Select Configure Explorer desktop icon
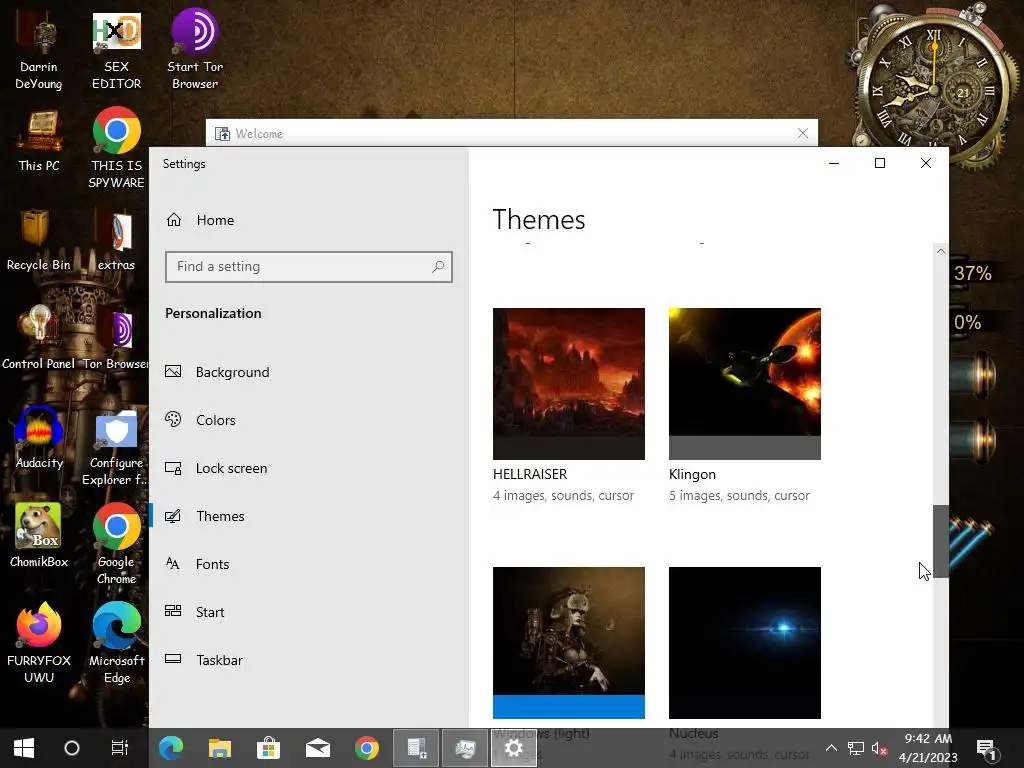Image resolution: width=1024 pixels, height=768 pixels. pos(116,448)
